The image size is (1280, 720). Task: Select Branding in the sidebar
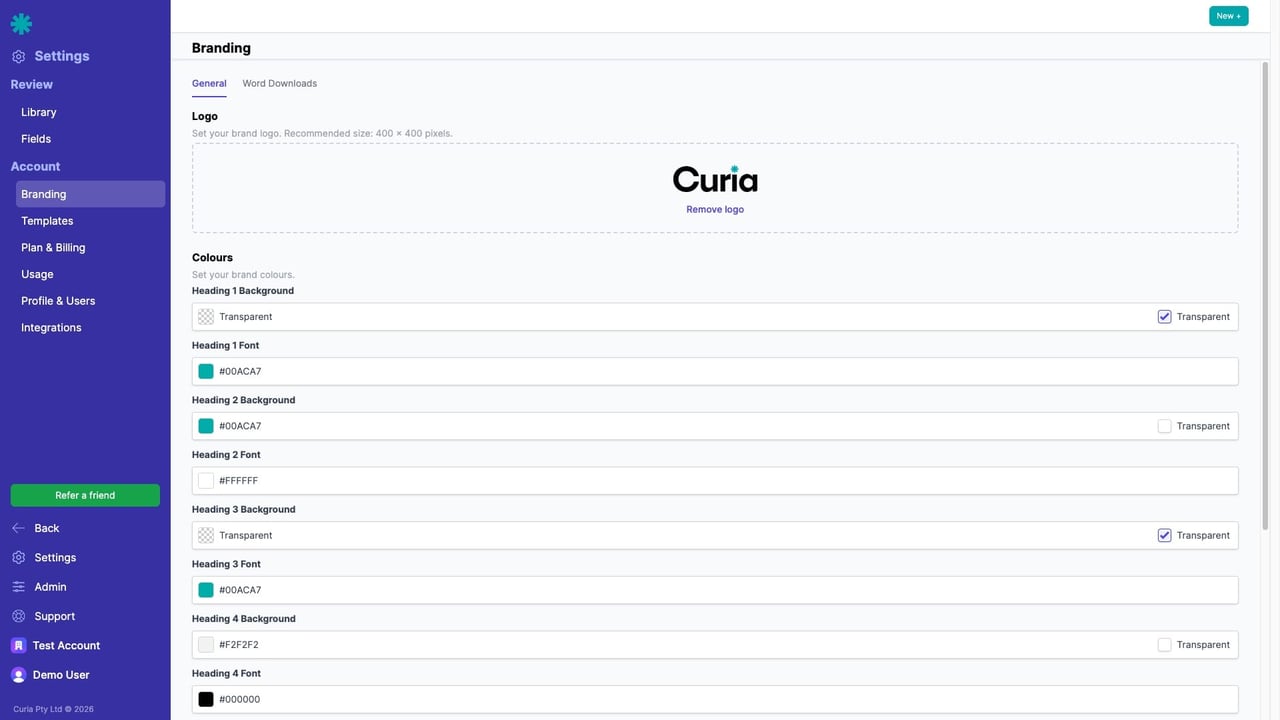pos(90,194)
